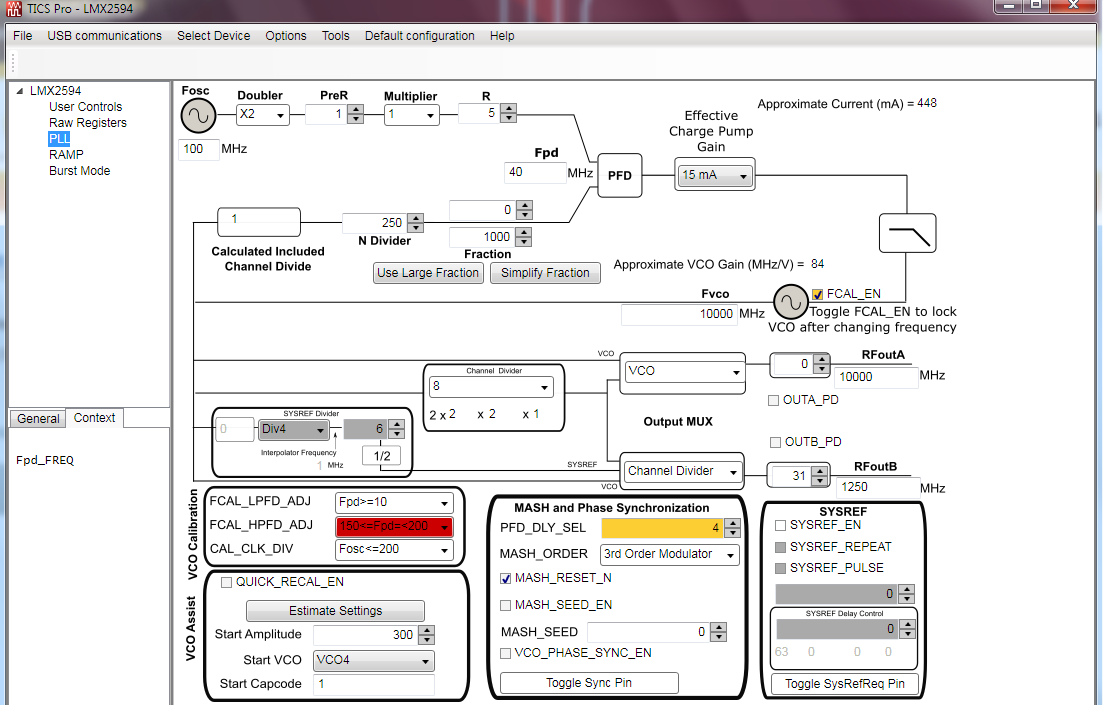1103x705 pixels.
Task: Enable OUTB_PD checkbox
Action: point(775,443)
